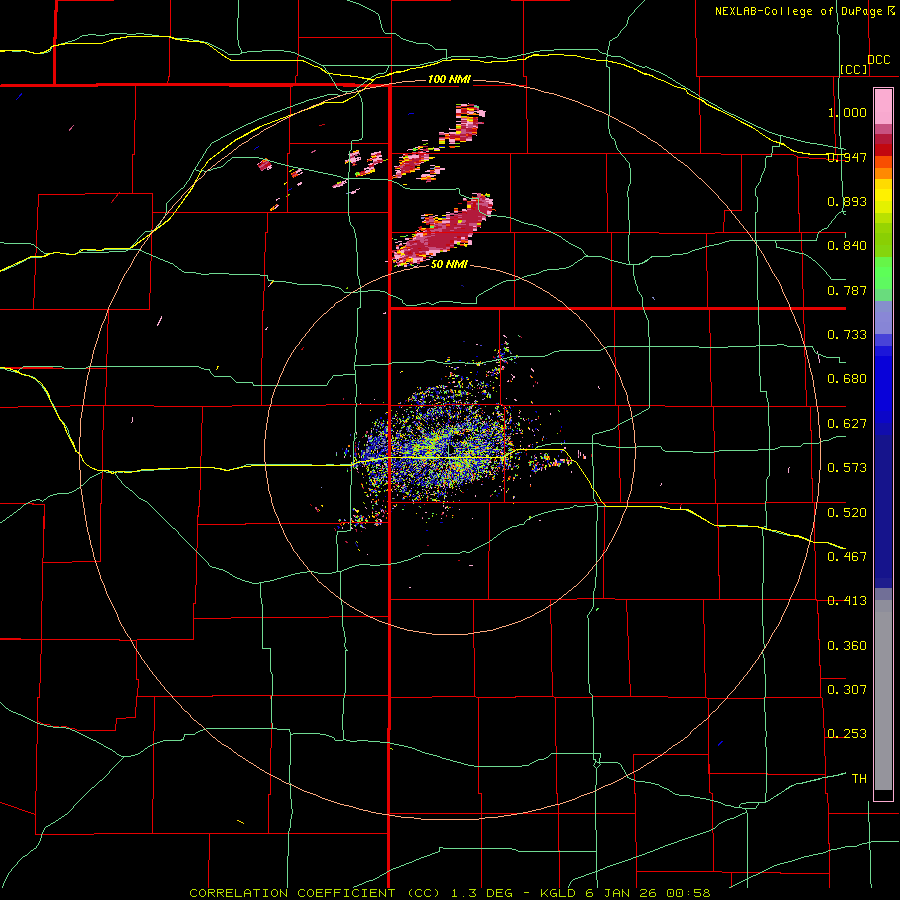Pick the light pink band atop the color bar
Image resolution: width=900 pixels, height=900 pixels.
coord(883,106)
